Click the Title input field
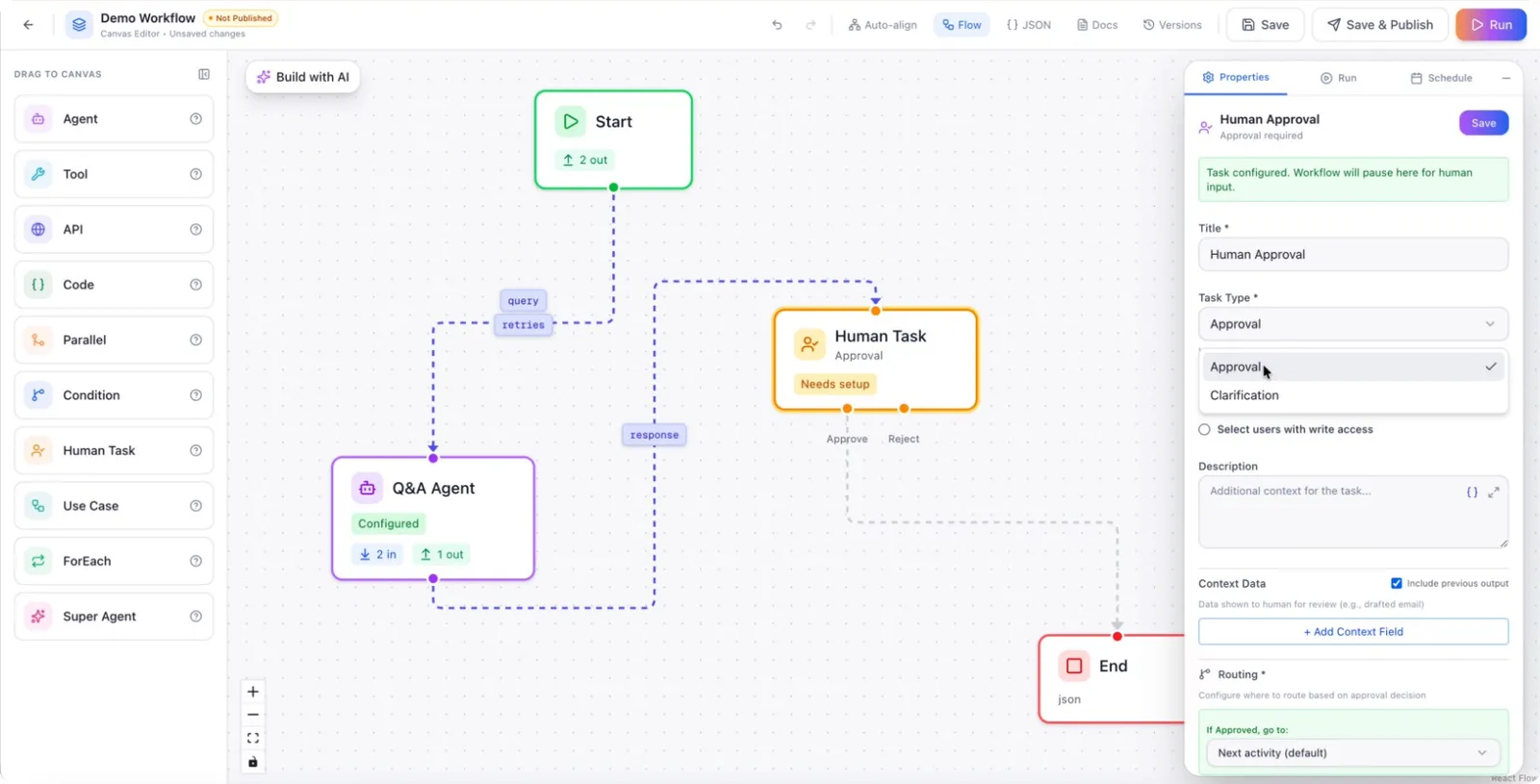1540x784 pixels. click(1352, 255)
